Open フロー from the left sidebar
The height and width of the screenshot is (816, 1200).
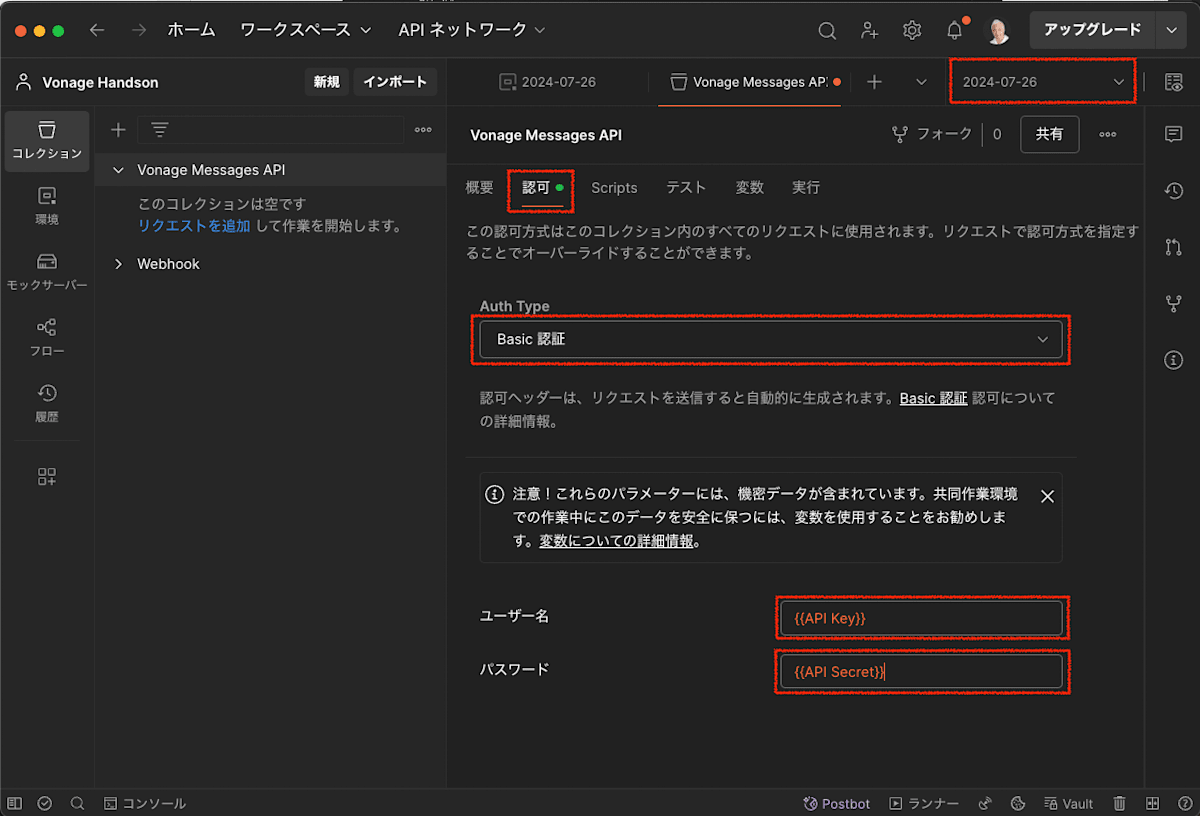pos(46,336)
